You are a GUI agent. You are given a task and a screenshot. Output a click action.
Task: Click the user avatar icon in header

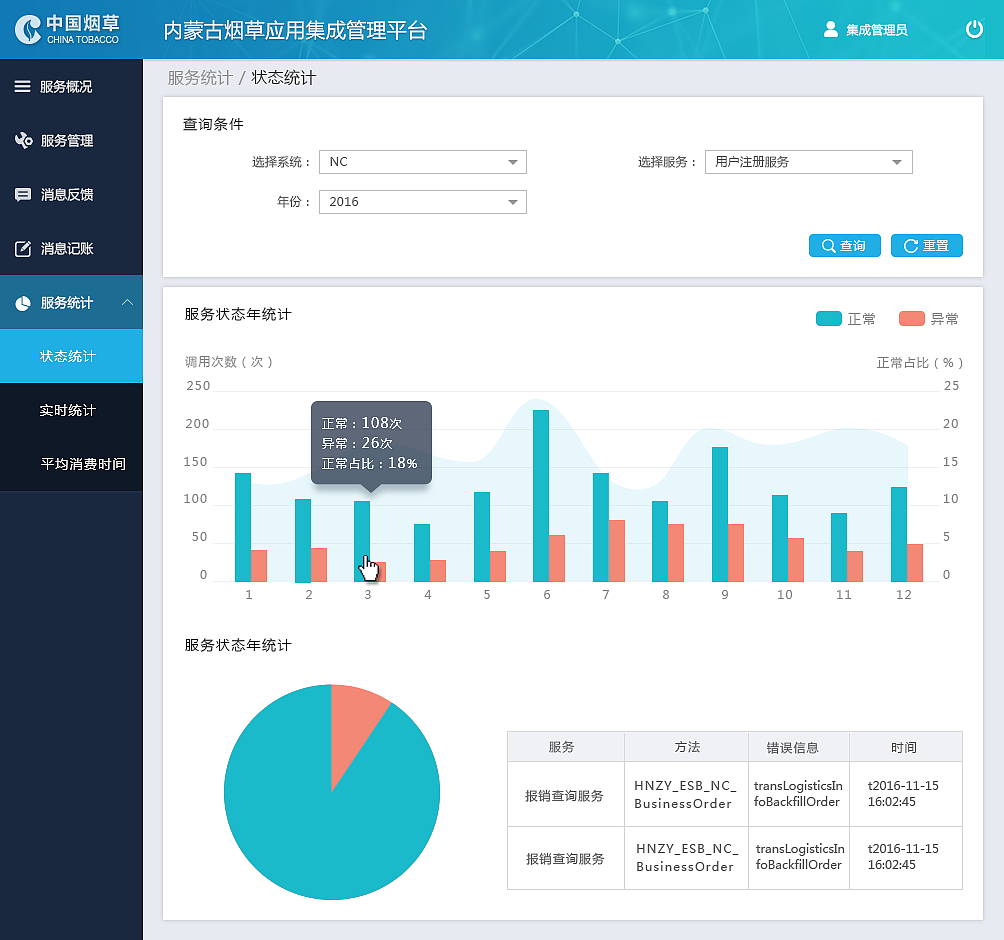(830, 29)
